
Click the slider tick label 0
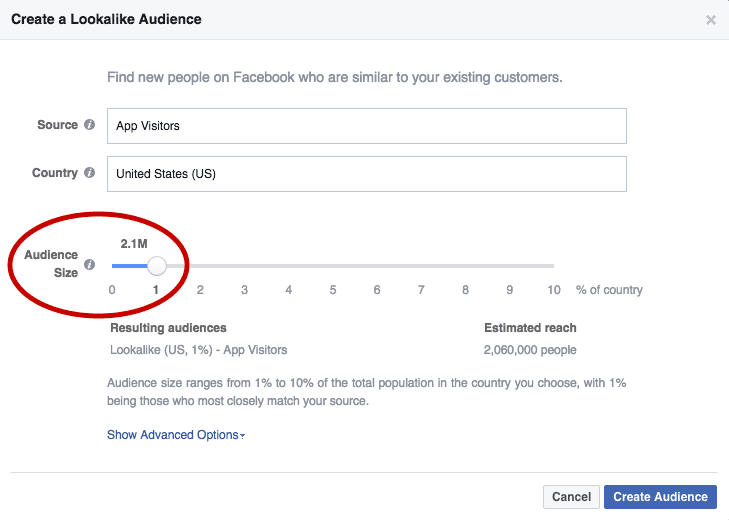pyautogui.click(x=112, y=290)
